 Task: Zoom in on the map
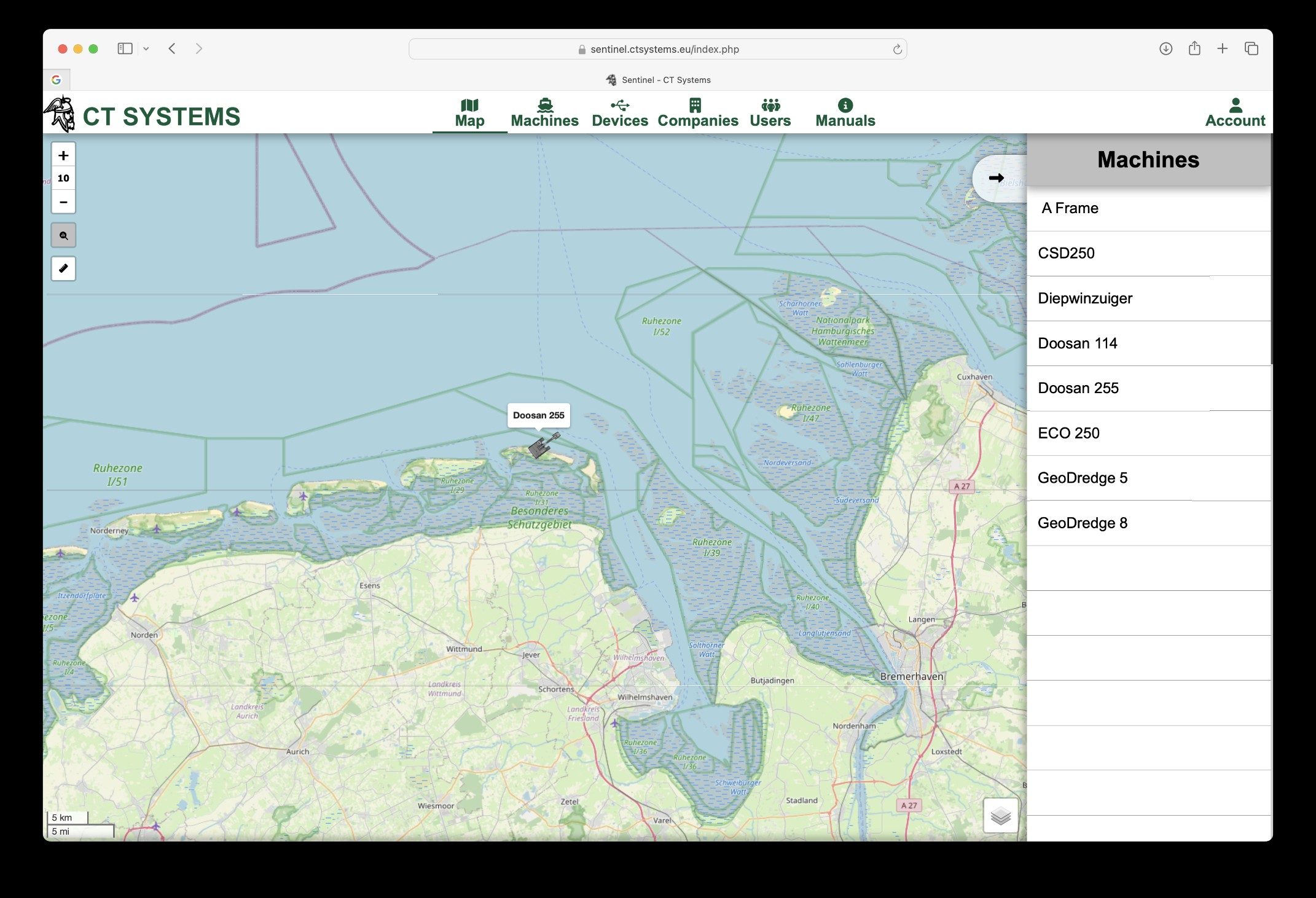pyautogui.click(x=63, y=155)
